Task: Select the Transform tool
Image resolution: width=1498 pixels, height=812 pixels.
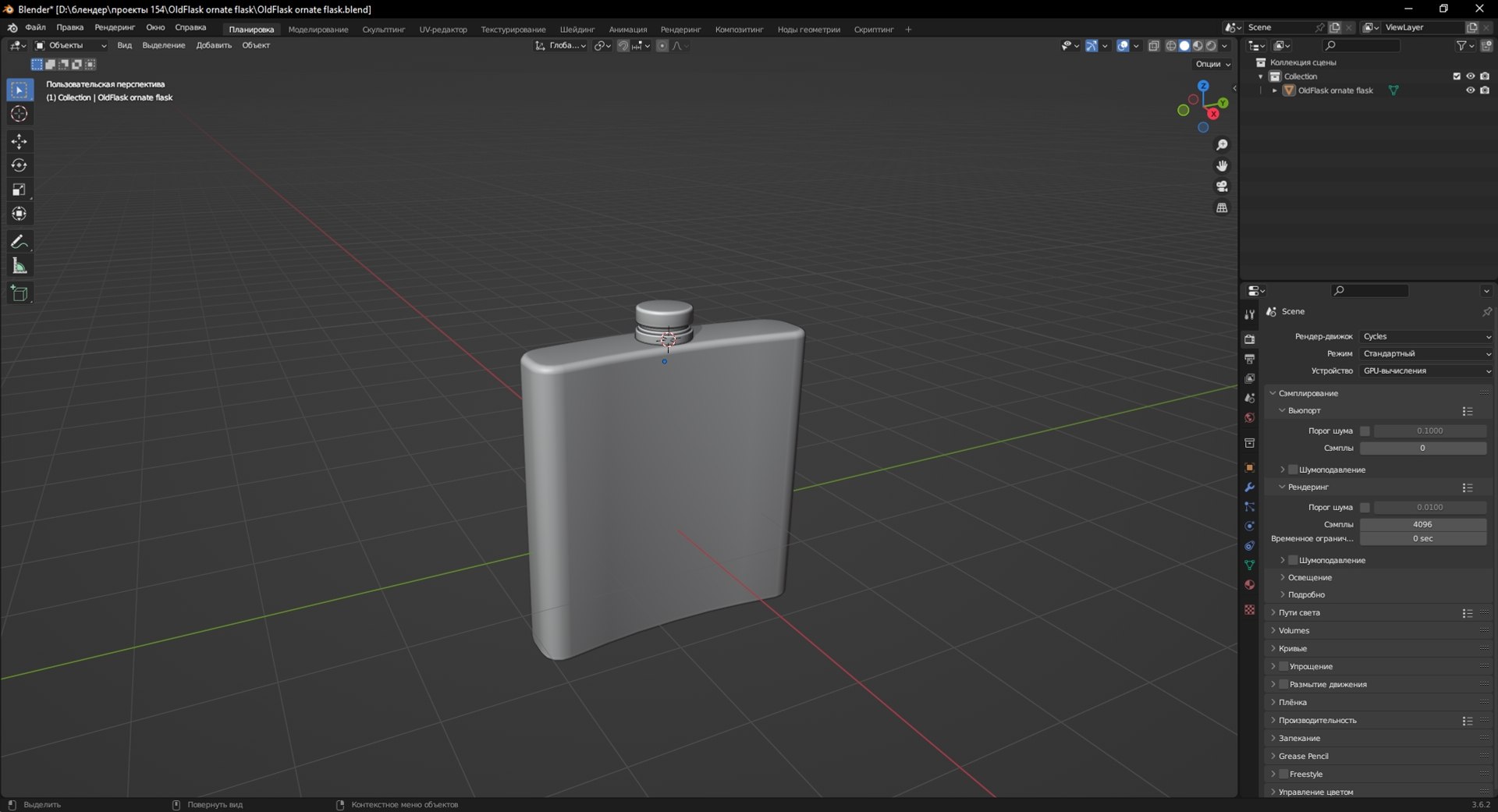Action: pos(20,214)
